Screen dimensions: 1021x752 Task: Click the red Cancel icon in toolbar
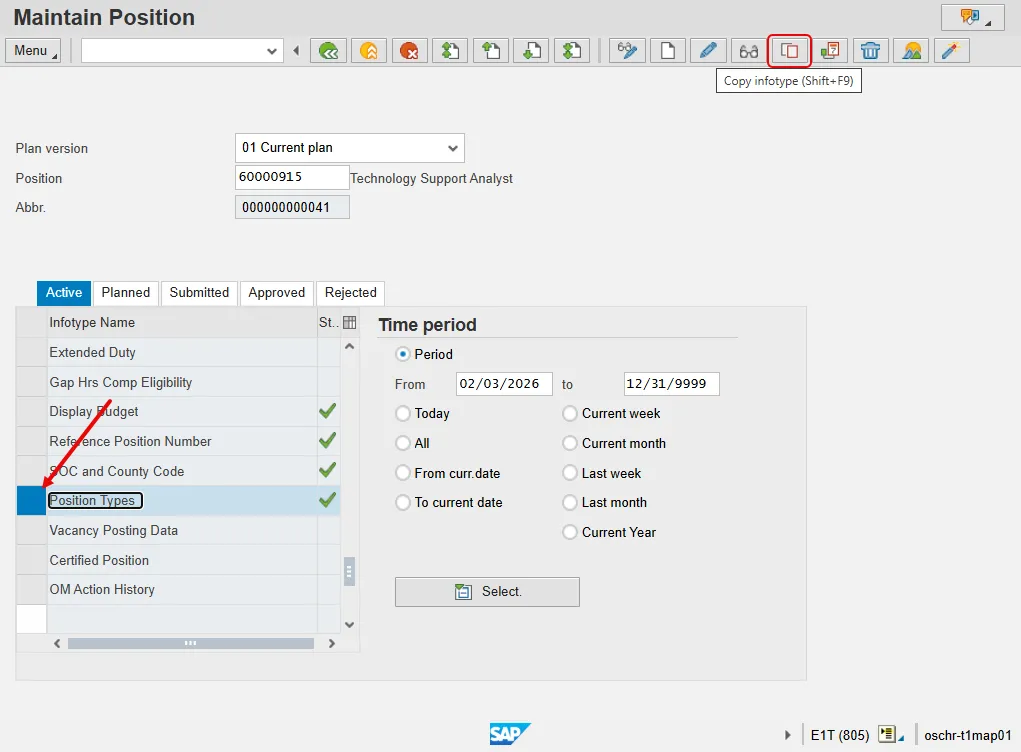[x=409, y=51]
